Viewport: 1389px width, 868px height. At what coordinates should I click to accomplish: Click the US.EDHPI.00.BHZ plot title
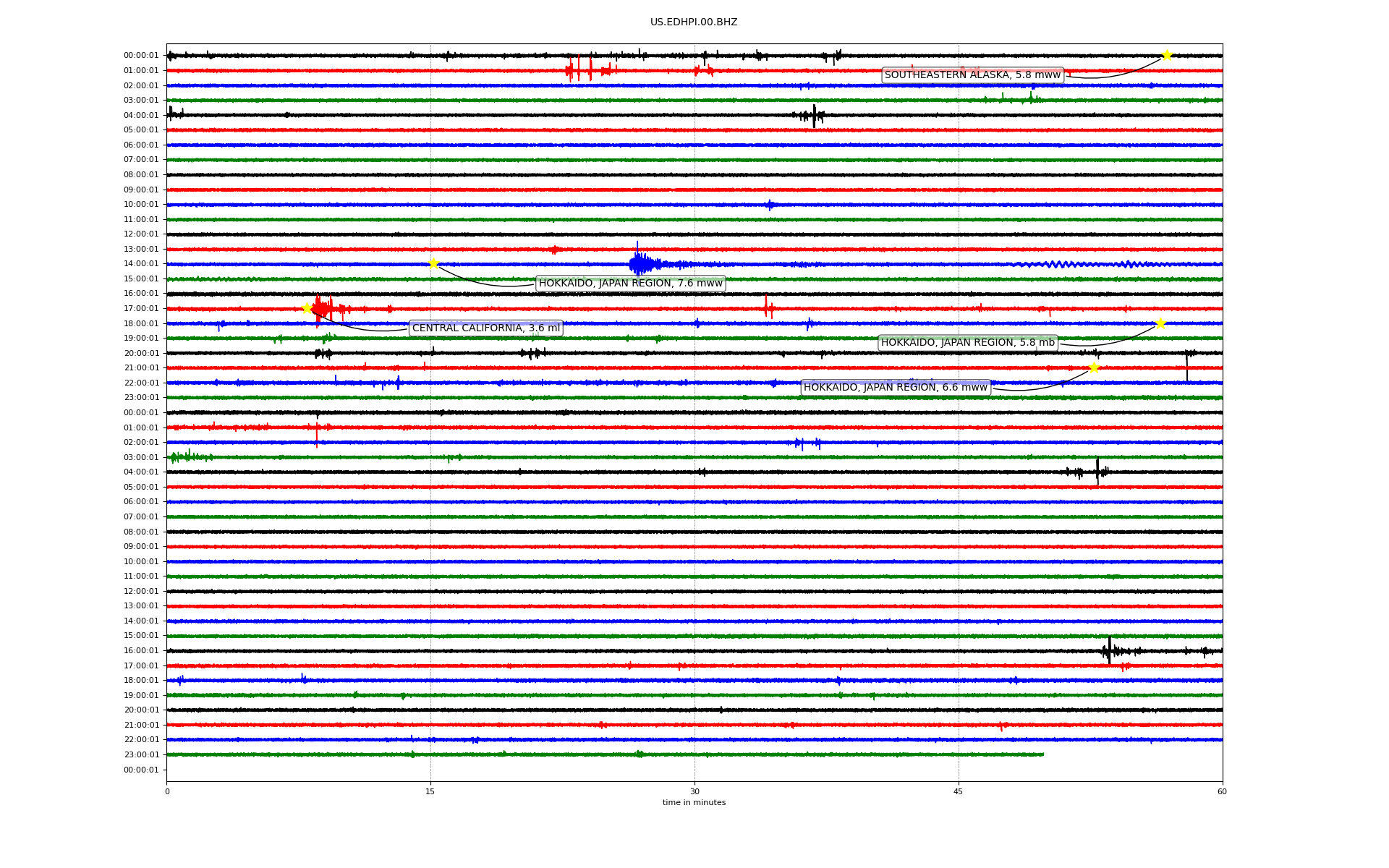click(694, 22)
